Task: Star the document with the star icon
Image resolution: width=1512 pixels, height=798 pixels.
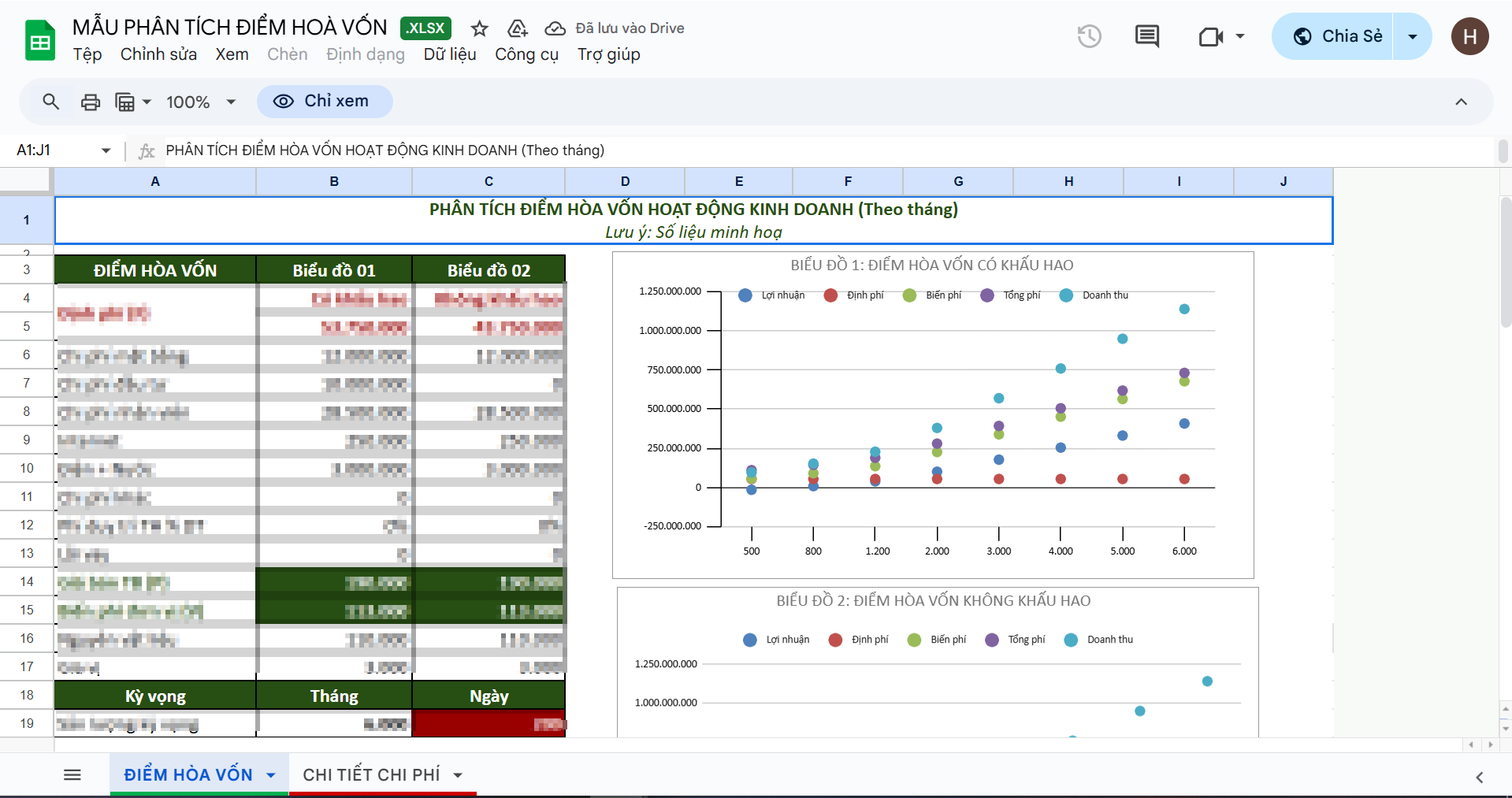Action: coord(479,29)
